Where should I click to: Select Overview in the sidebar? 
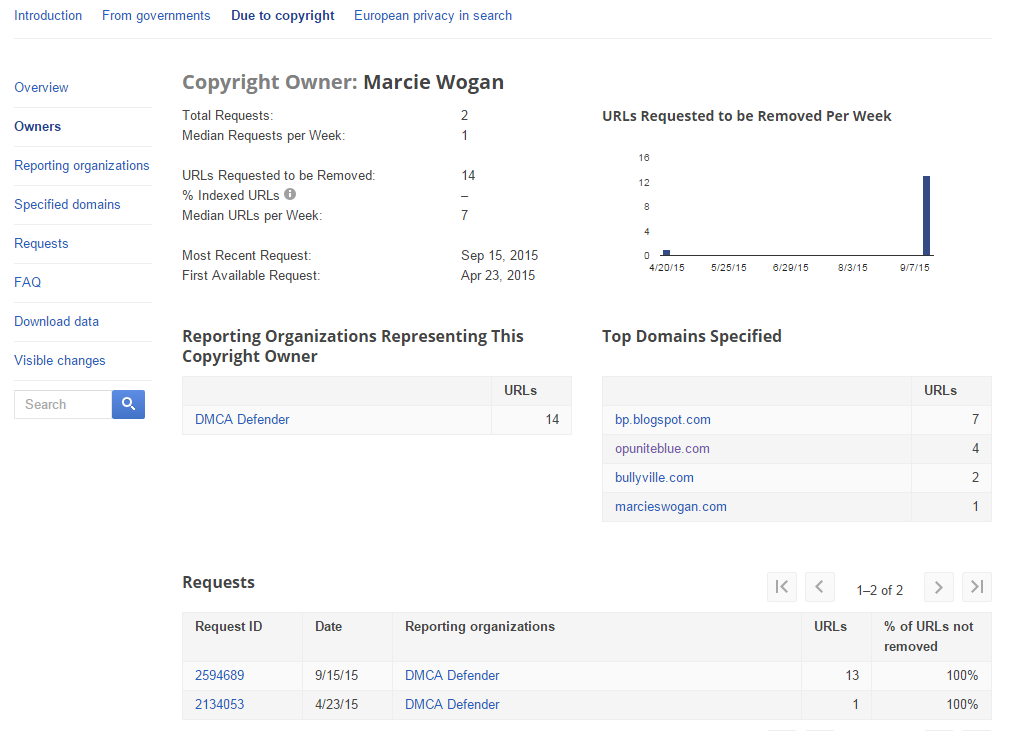click(x=41, y=88)
